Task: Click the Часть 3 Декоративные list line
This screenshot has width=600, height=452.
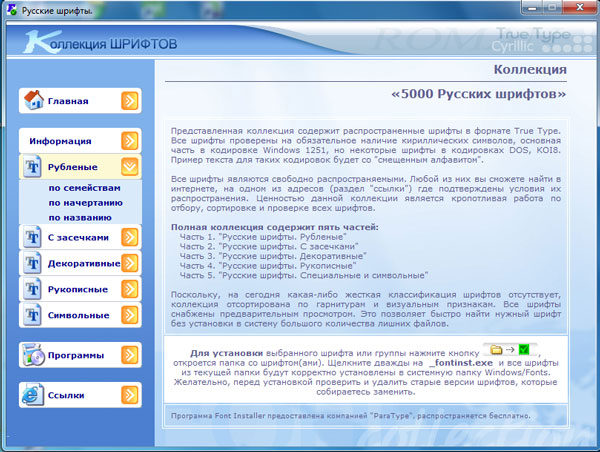Action: click(273, 256)
